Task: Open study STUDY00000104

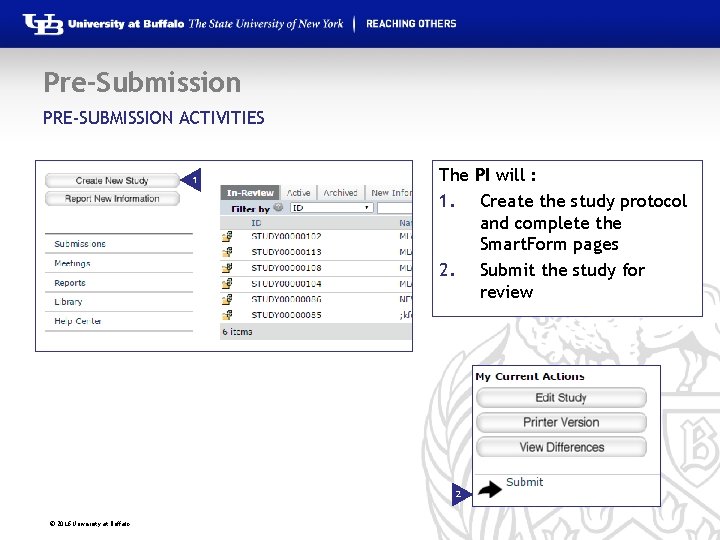Action: 286,284
